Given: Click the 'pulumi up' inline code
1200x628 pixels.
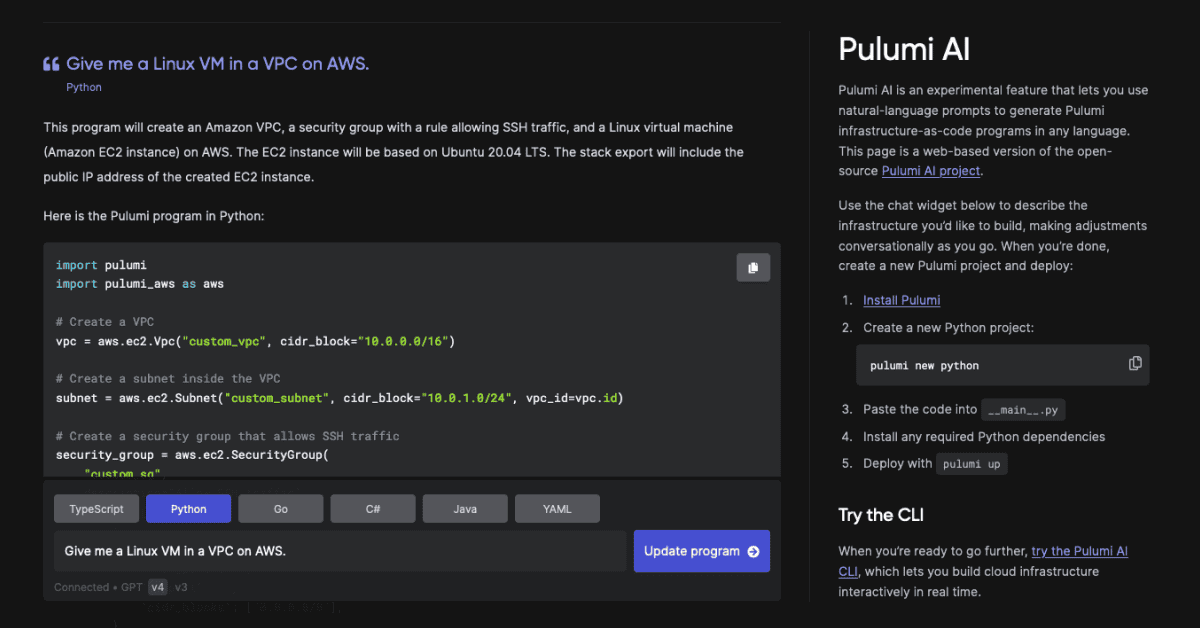Looking at the screenshot, I should [x=972, y=464].
